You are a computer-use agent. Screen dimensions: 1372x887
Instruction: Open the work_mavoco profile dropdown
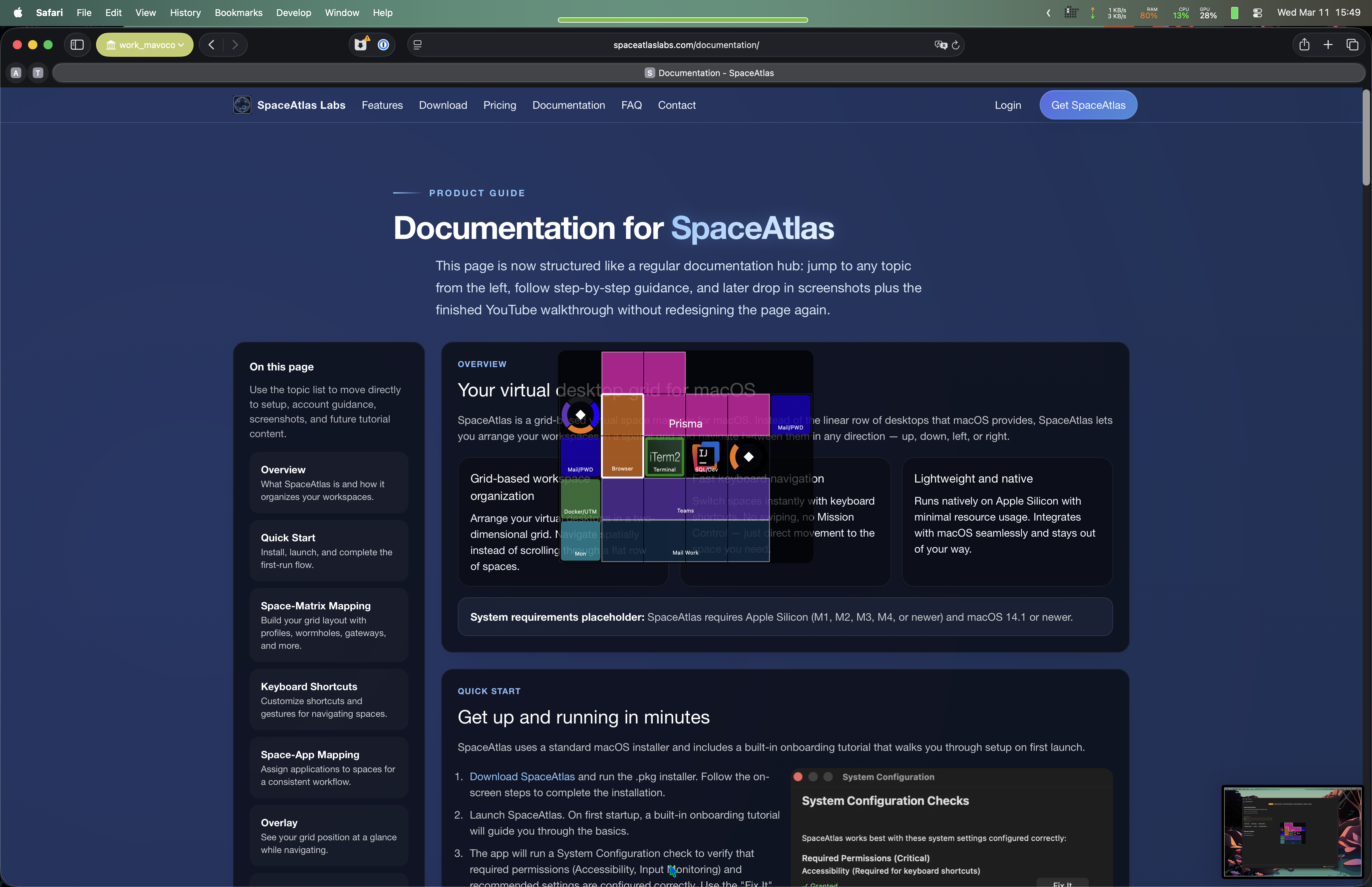click(x=145, y=45)
